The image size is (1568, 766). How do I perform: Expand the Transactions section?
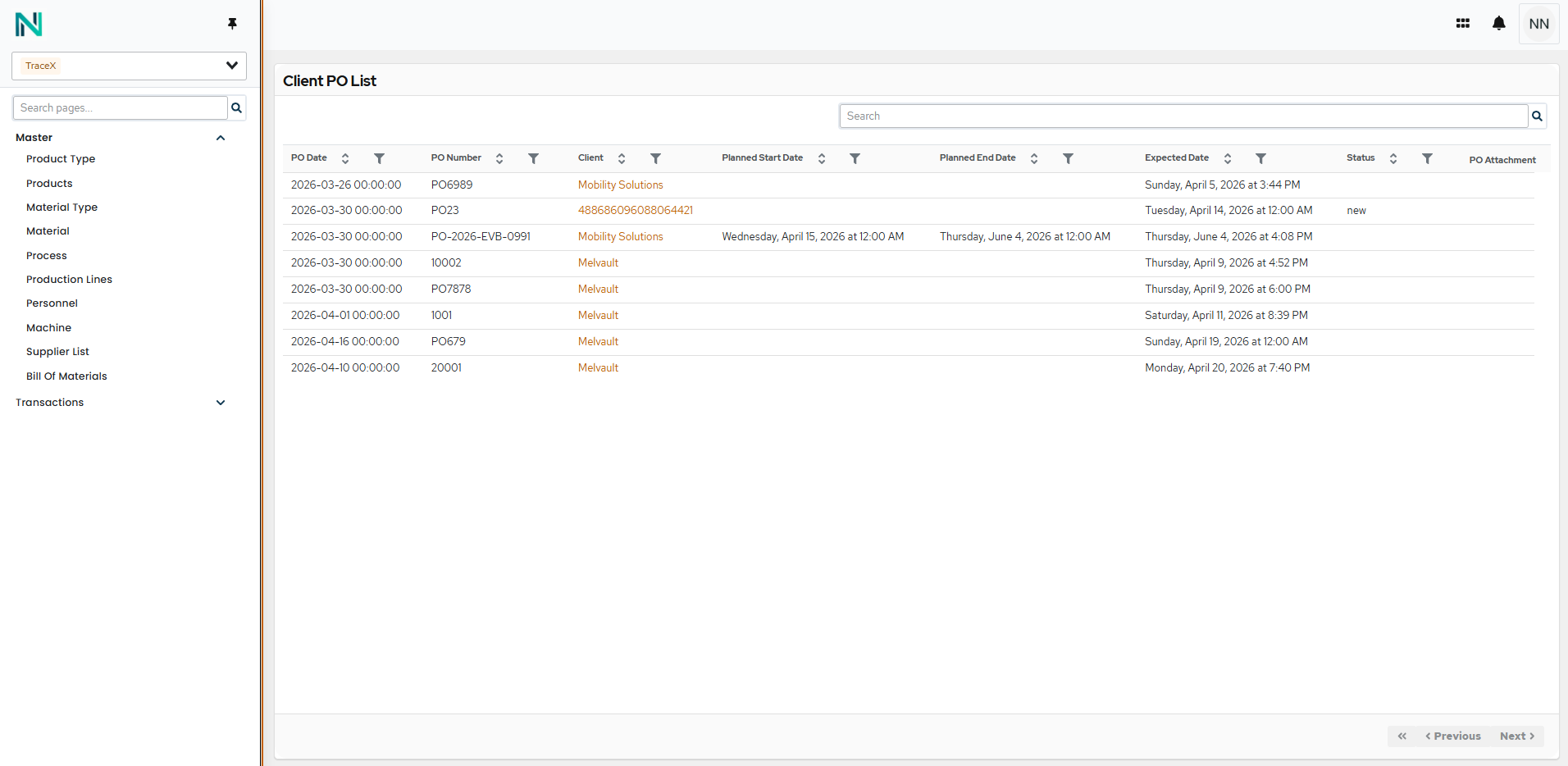(x=221, y=403)
